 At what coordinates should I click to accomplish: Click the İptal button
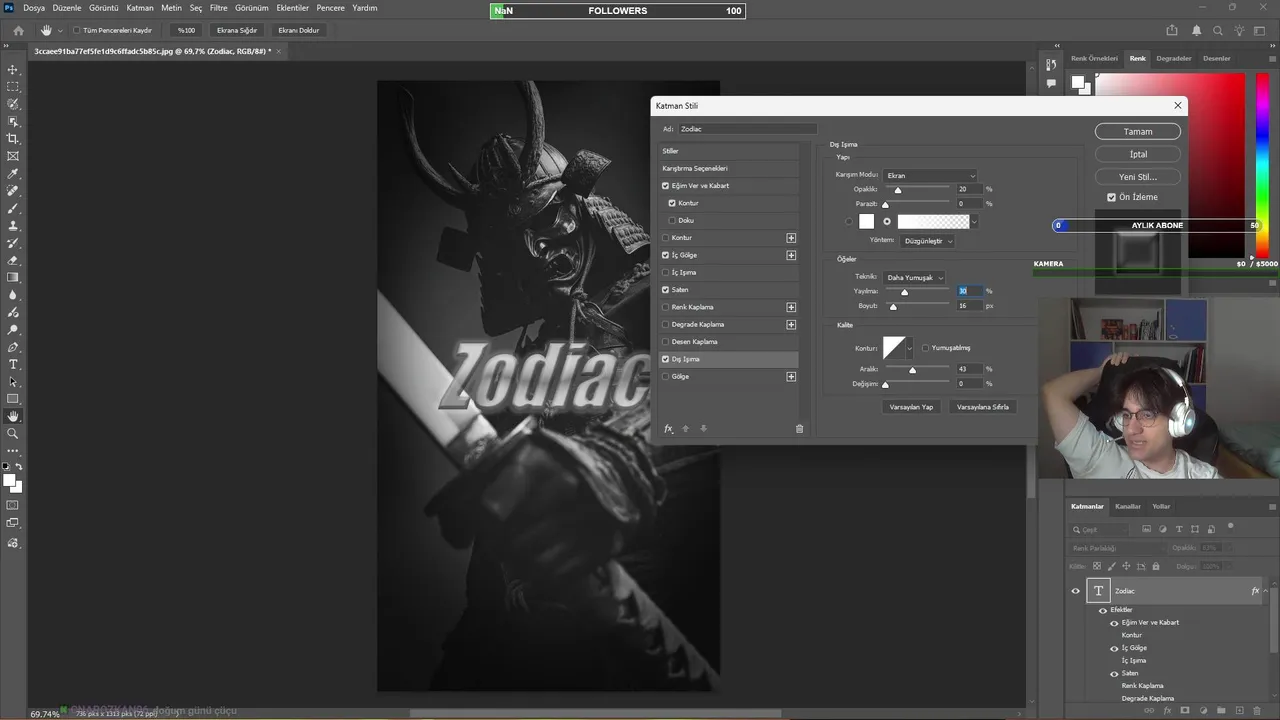coord(1138,154)
